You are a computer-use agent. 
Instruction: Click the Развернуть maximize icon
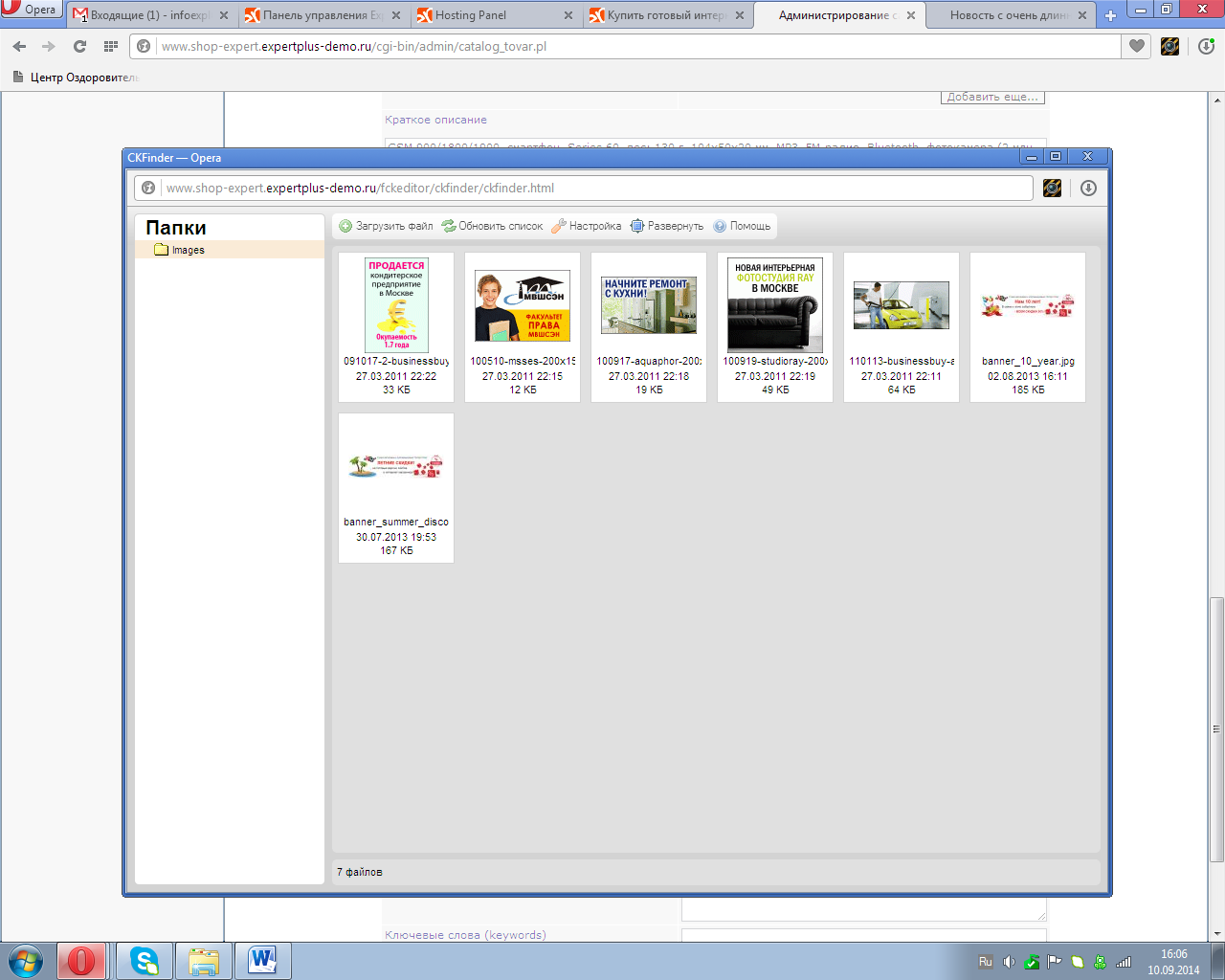(x=637, y=227)
